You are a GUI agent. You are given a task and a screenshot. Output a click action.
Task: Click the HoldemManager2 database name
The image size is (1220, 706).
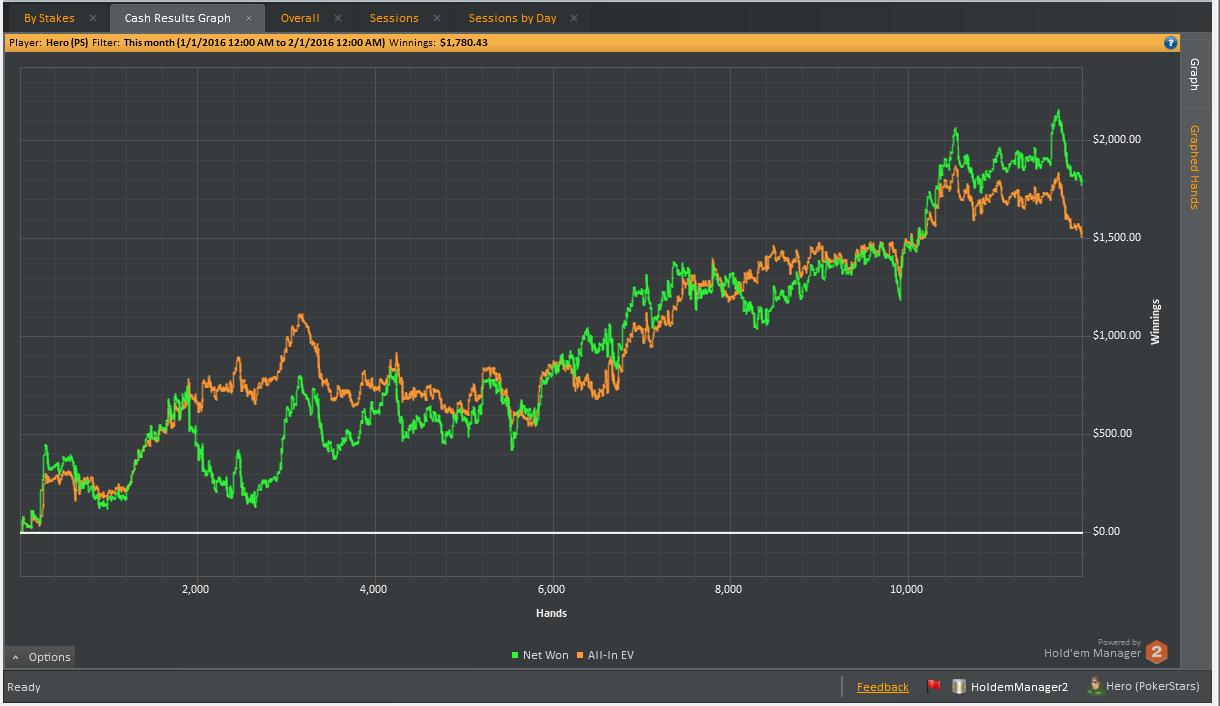pyautogui.click(x=1020, y=687)
